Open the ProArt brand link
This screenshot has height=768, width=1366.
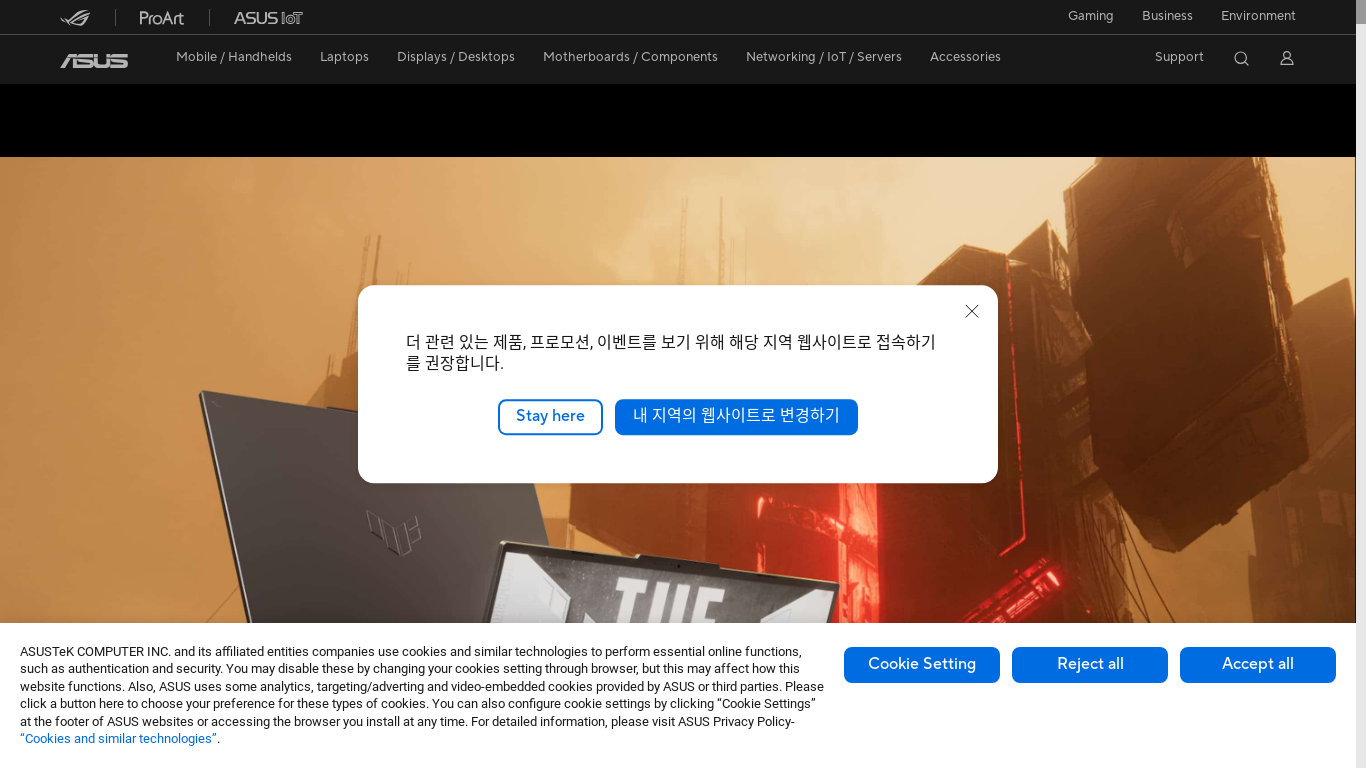pyautogui.click(x=162, y=18)
